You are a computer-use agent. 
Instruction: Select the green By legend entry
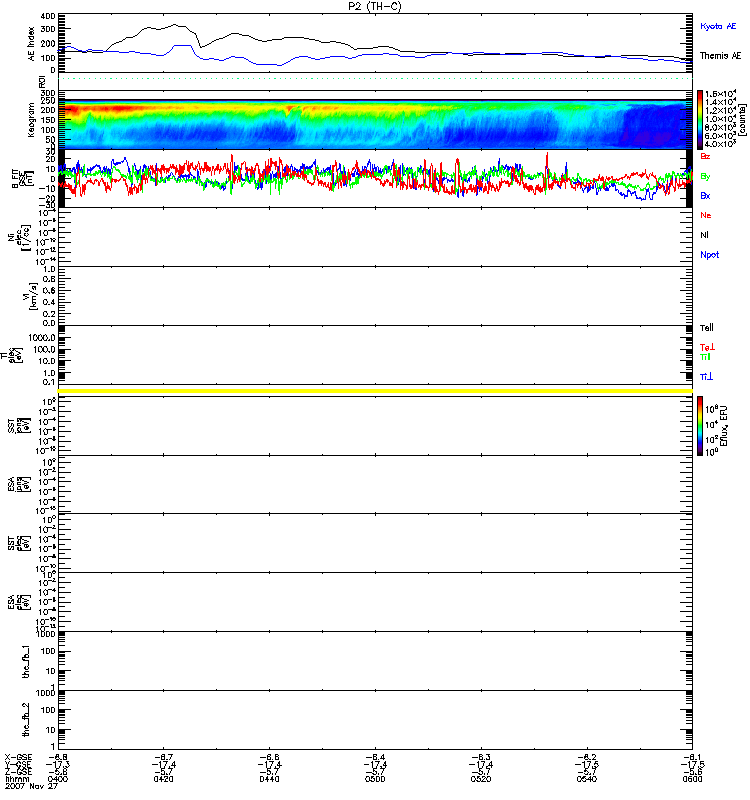tap(705, 177)
